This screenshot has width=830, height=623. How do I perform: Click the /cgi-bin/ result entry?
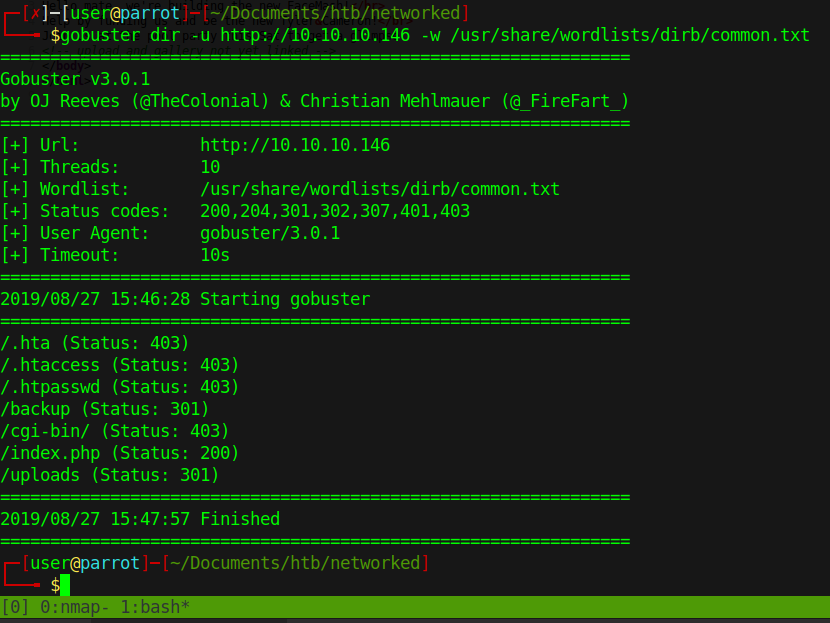point(115,431)
